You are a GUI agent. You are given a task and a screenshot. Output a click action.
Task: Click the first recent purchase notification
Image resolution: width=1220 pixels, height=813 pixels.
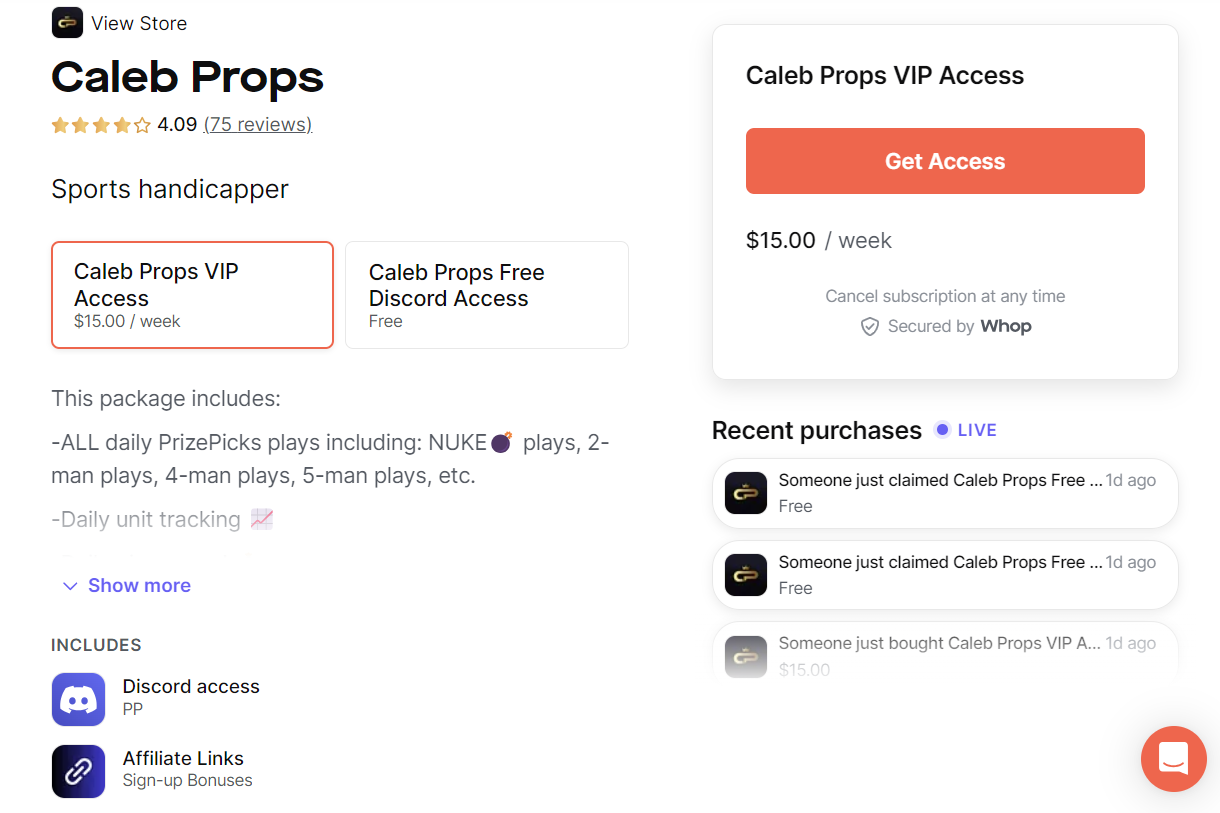click(944, 492)
